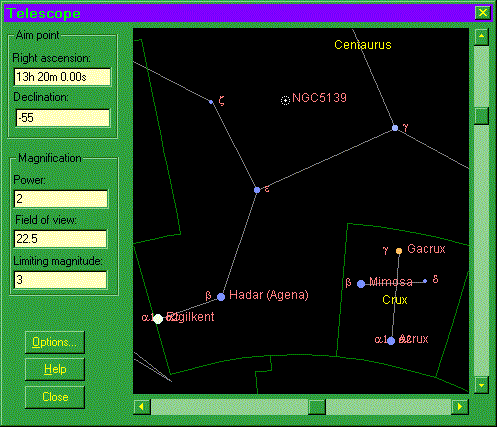Open the Options dialog
The image size is (497, 427).
point(55,342)
